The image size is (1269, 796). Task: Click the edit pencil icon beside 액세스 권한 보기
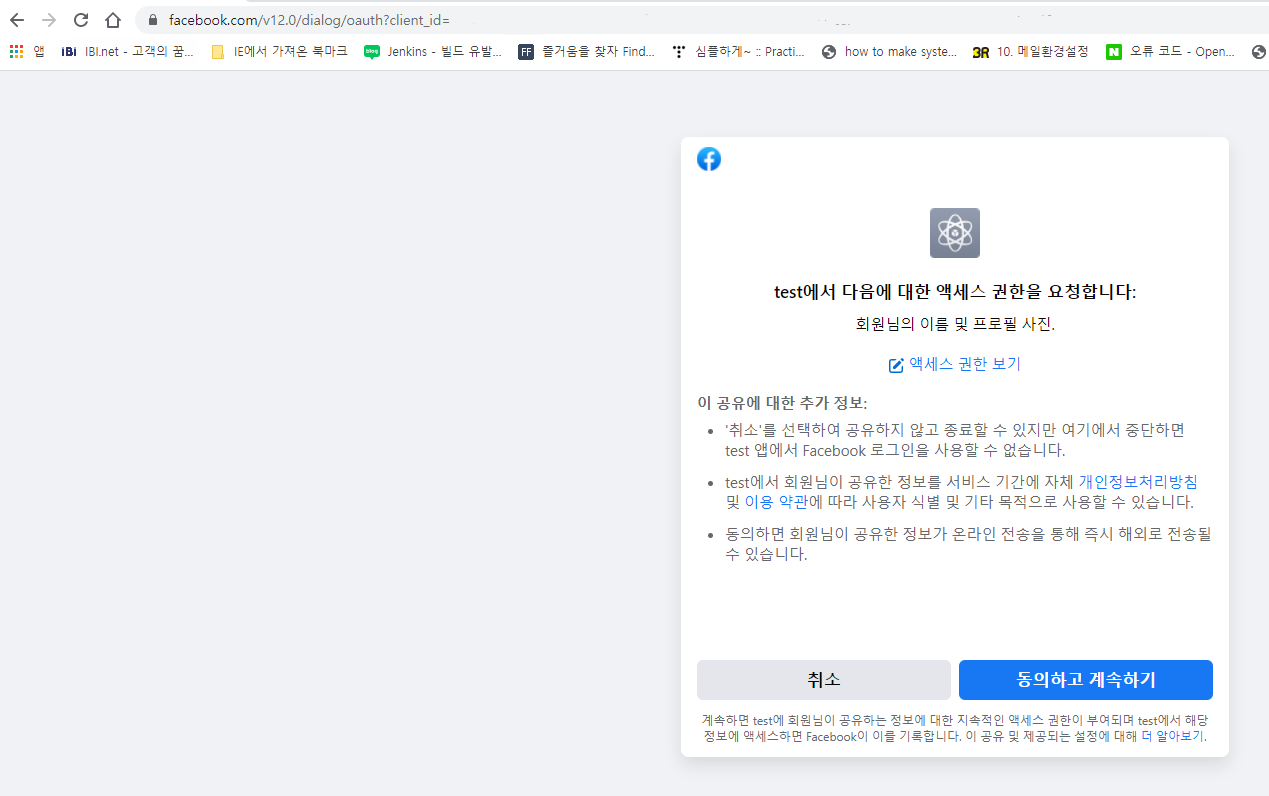coord(896,365)
